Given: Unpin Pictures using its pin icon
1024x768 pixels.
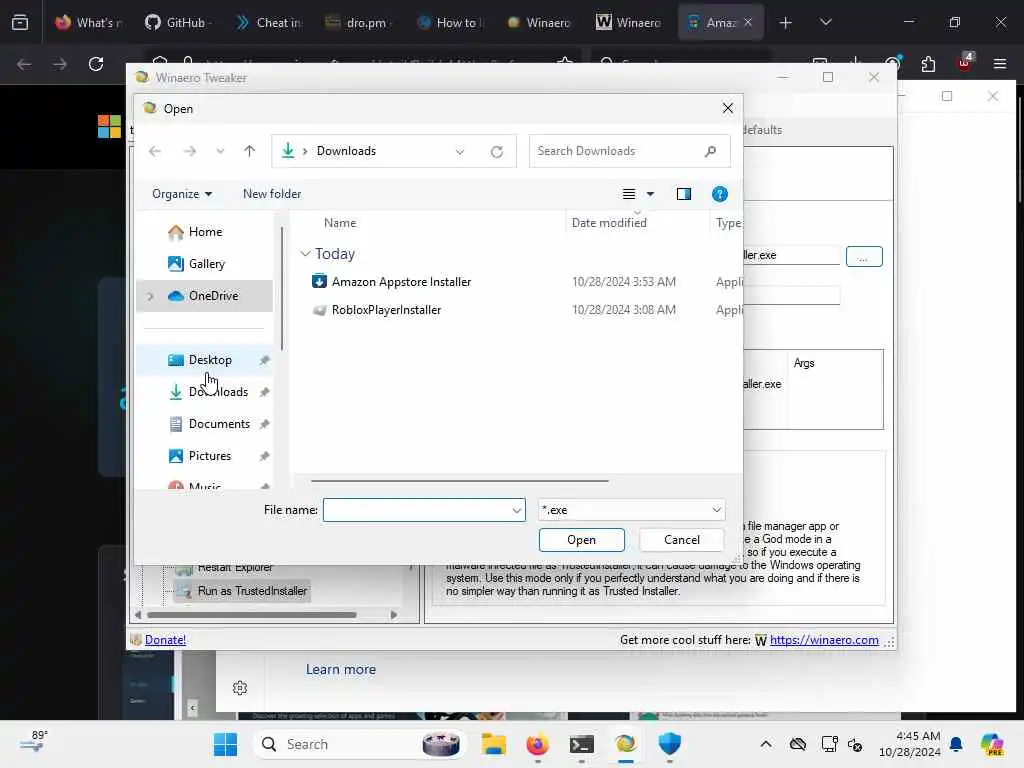Looking at the screenshot, I should pos(264,456).
